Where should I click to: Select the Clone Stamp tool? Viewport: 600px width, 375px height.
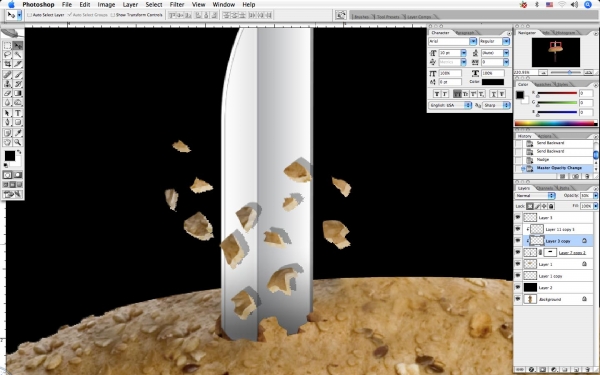(8, 84)
